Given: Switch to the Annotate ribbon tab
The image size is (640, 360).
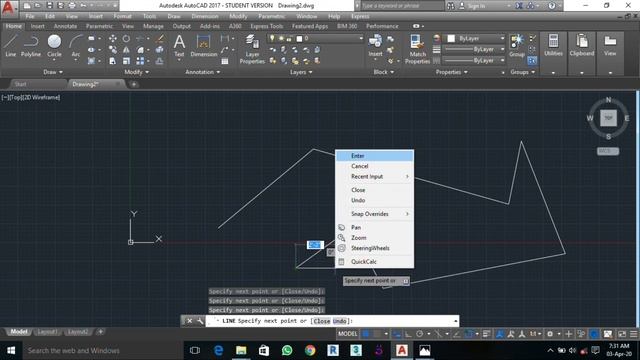Looking at the screenshot, I should click(x=65, y=26).
